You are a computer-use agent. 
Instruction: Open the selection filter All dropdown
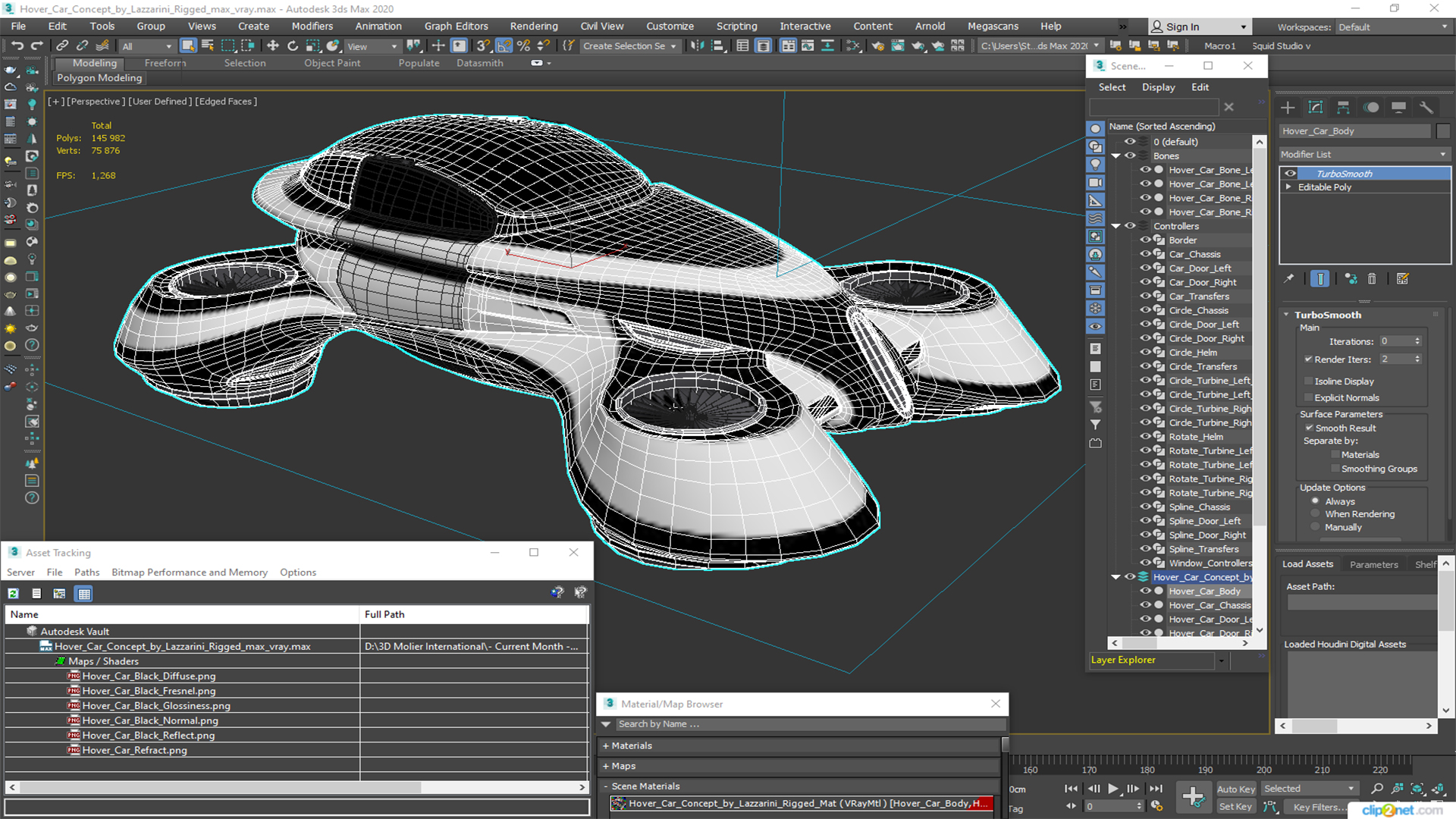pyautogui.click(x=147, y=46)
